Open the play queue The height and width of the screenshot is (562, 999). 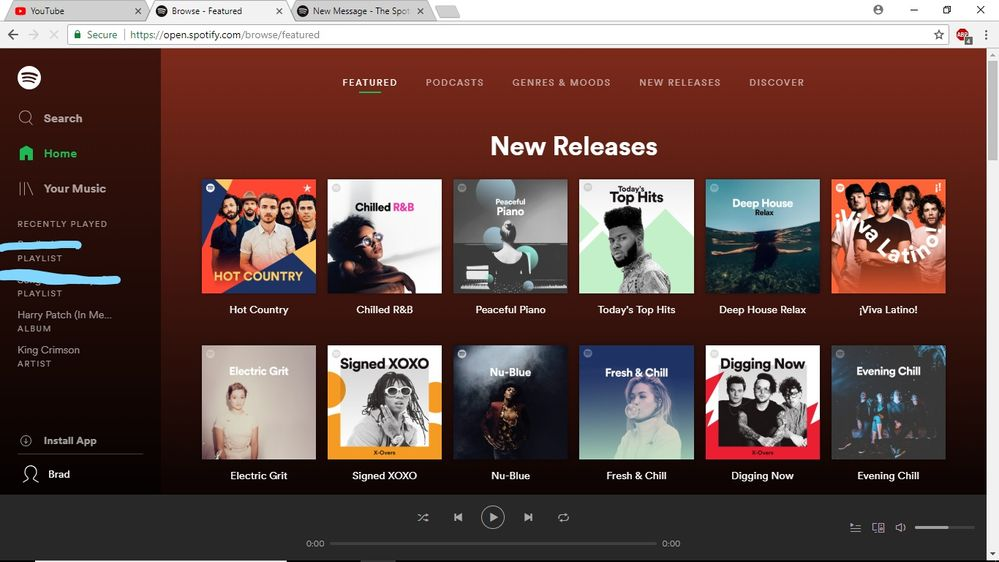[855, 527]
